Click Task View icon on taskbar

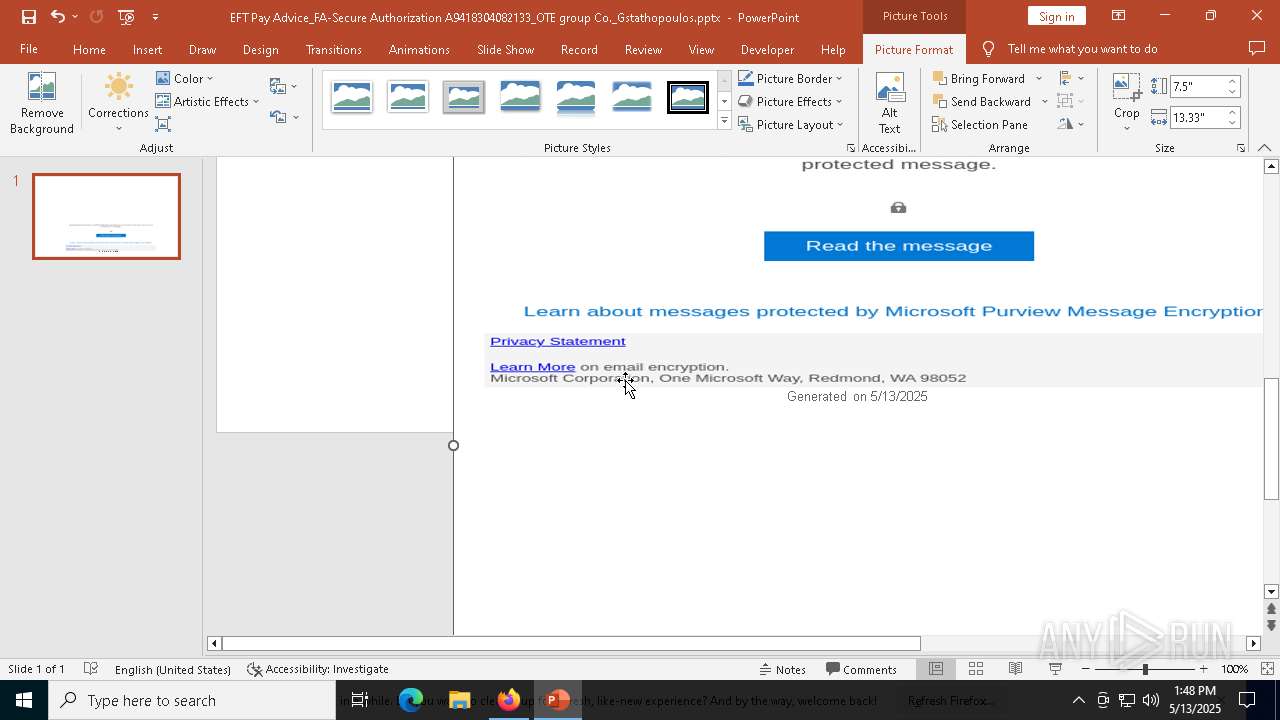360,700
